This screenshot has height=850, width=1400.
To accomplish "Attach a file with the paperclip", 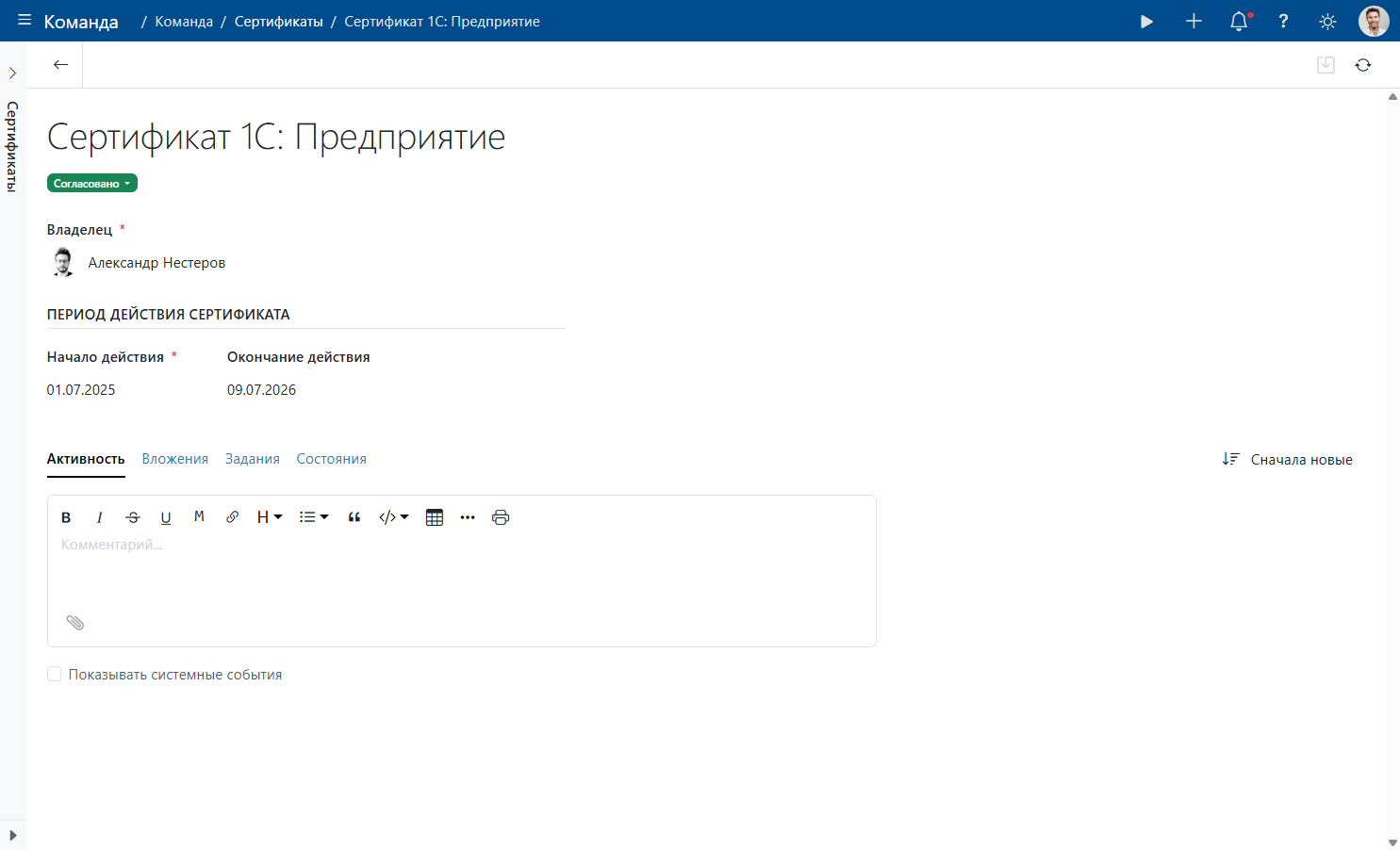I will coord(75,622).
